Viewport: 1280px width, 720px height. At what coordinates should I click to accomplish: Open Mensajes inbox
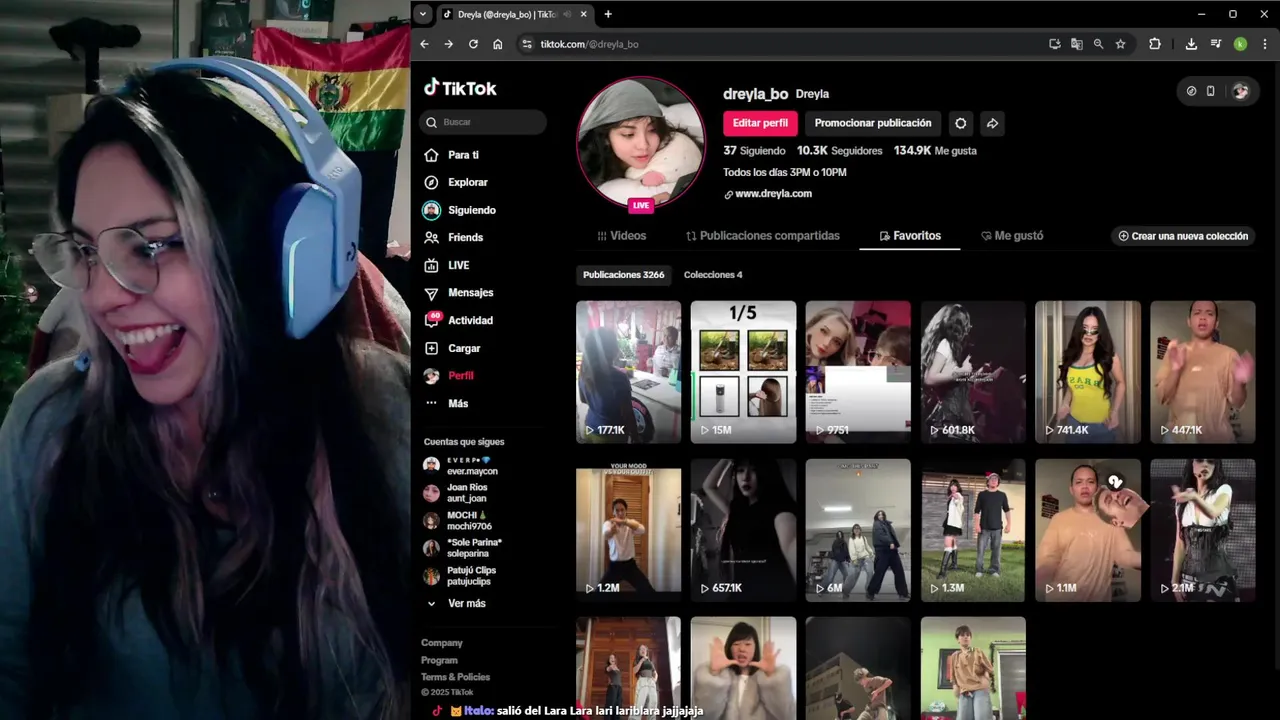[x=459, y=293]
